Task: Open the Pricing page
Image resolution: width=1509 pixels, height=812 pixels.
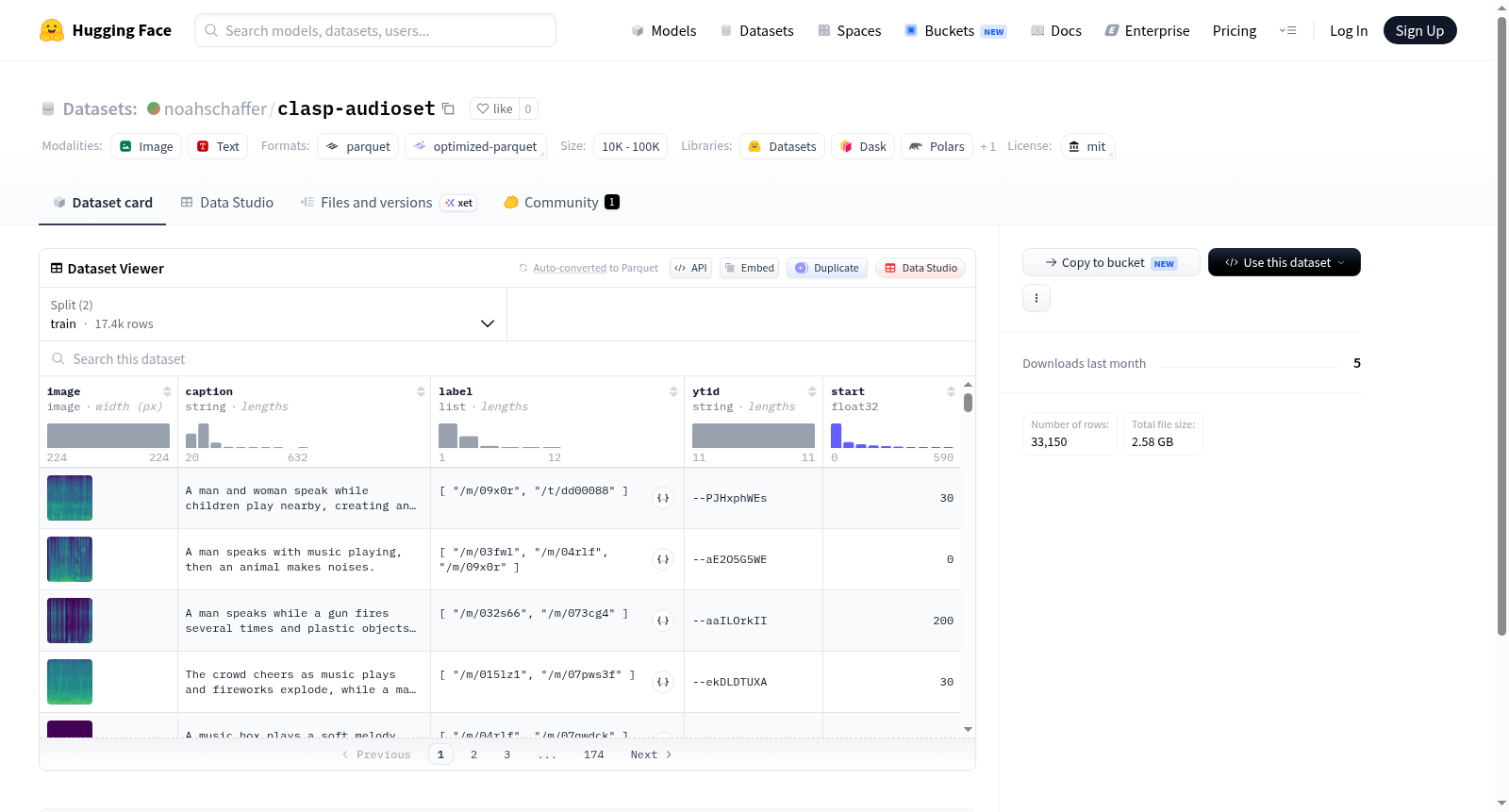Action: [1235, 30]
